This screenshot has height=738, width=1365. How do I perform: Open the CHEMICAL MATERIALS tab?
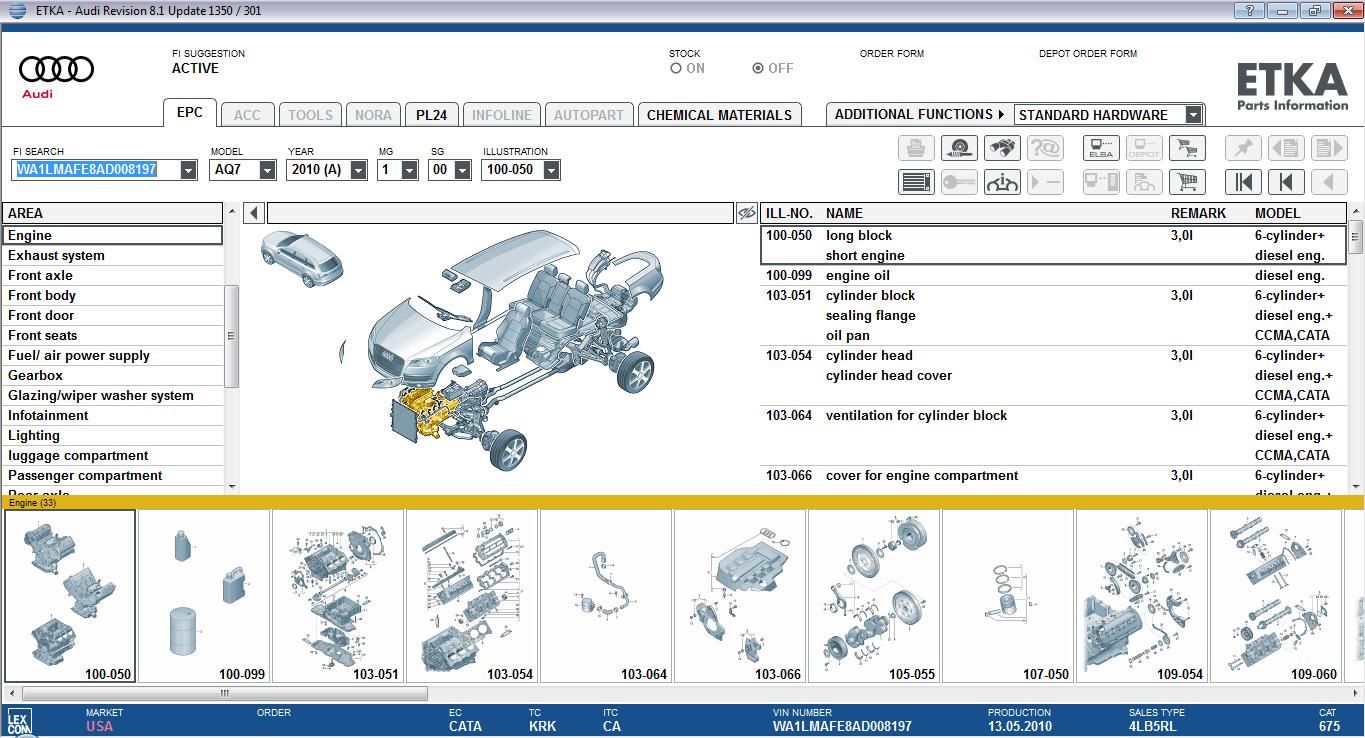(719, 115)
